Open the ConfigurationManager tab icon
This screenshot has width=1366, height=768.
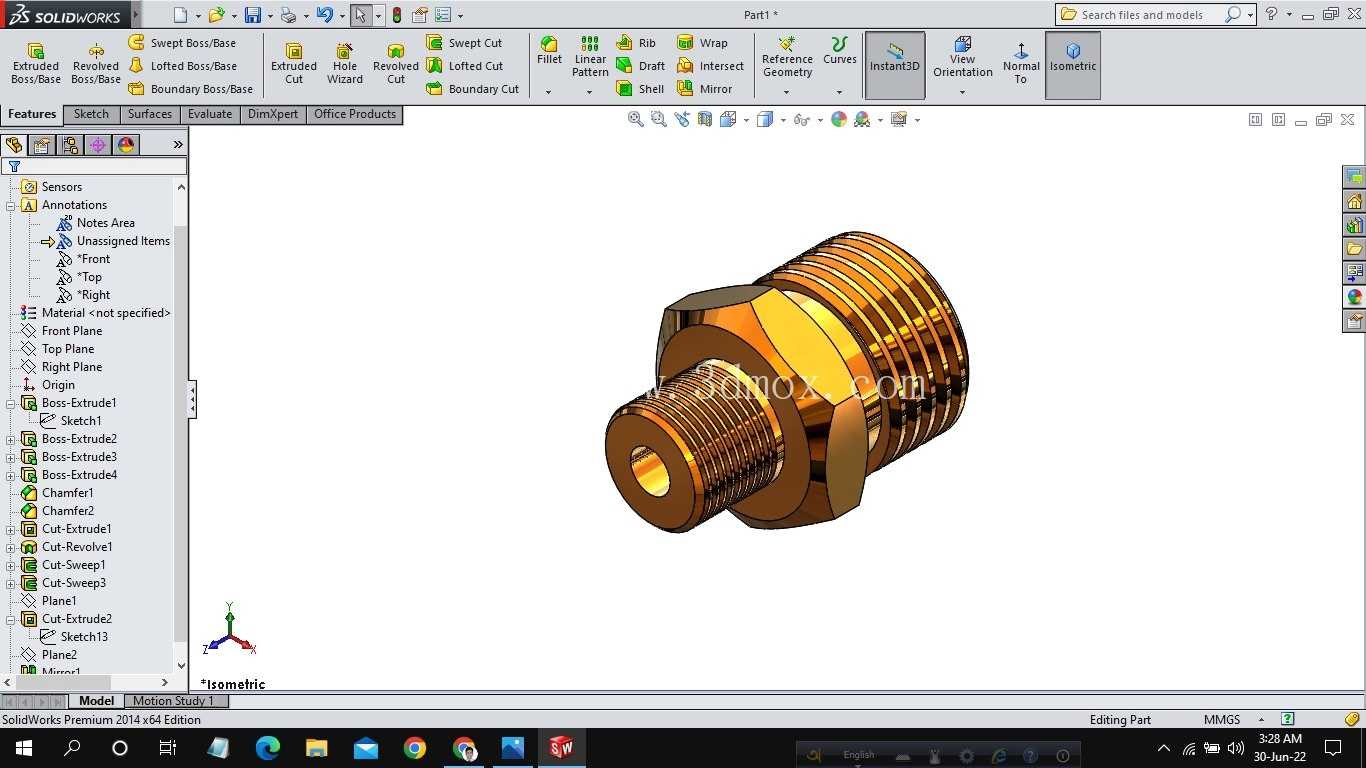pos(70,145)
